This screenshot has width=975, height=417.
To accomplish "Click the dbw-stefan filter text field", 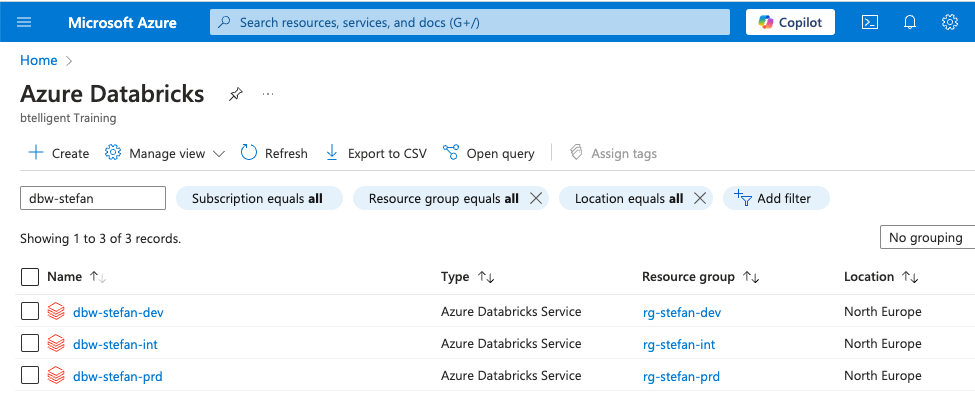I will [92, 198].
